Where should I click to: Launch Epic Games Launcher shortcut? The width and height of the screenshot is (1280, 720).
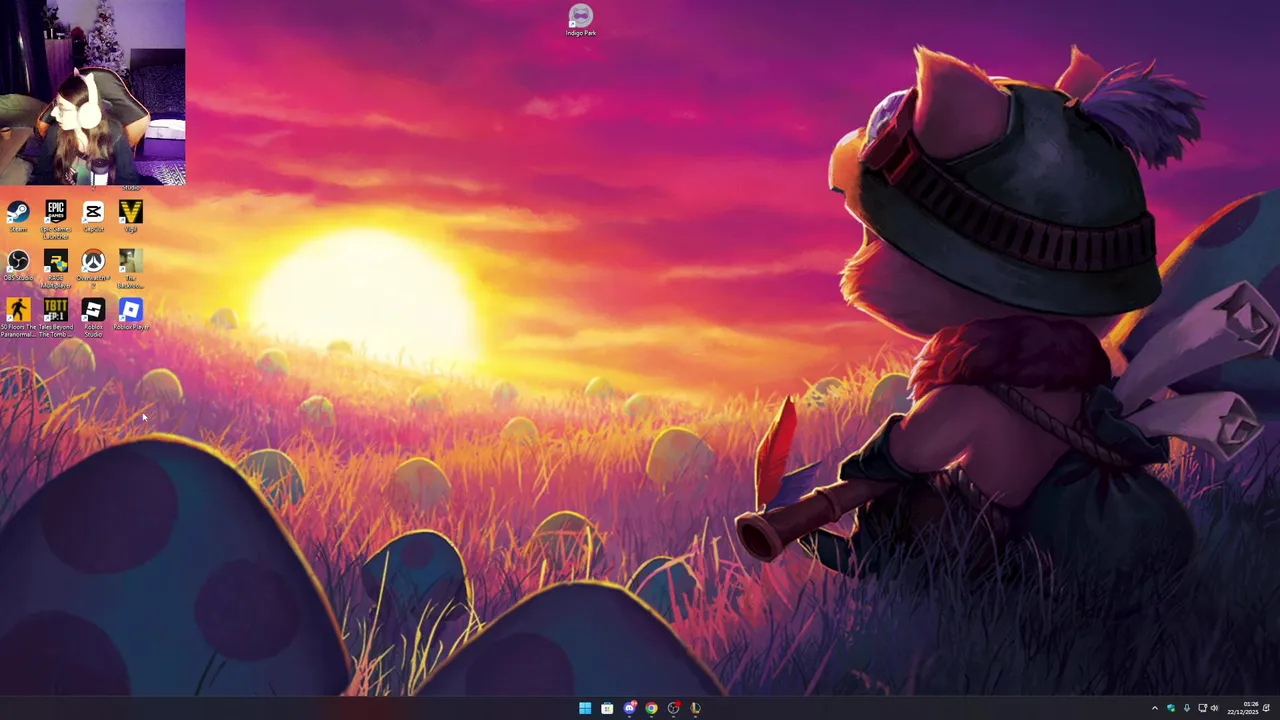pos(56,219)
